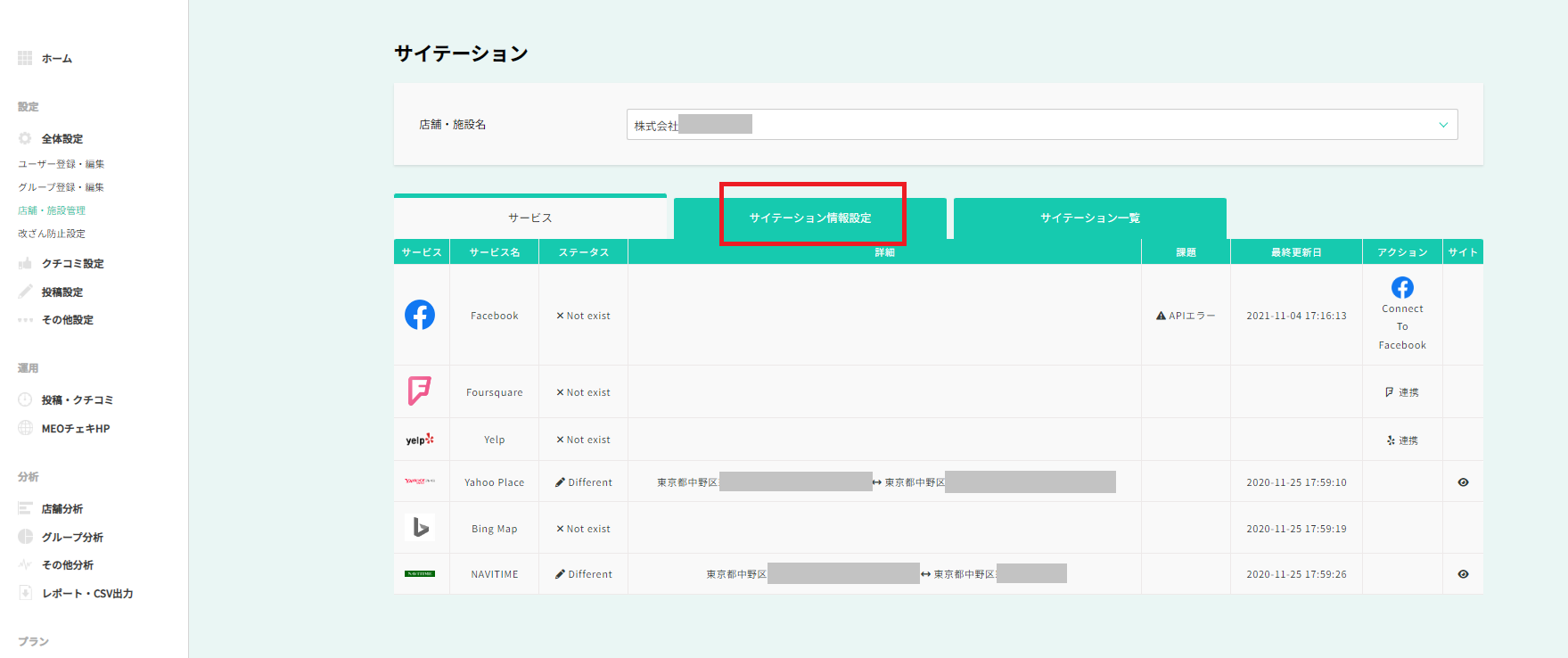This screenshot has width=1568, height=658.
Task: Click the NAVITIME logo icon
Action: pos(420,573)
